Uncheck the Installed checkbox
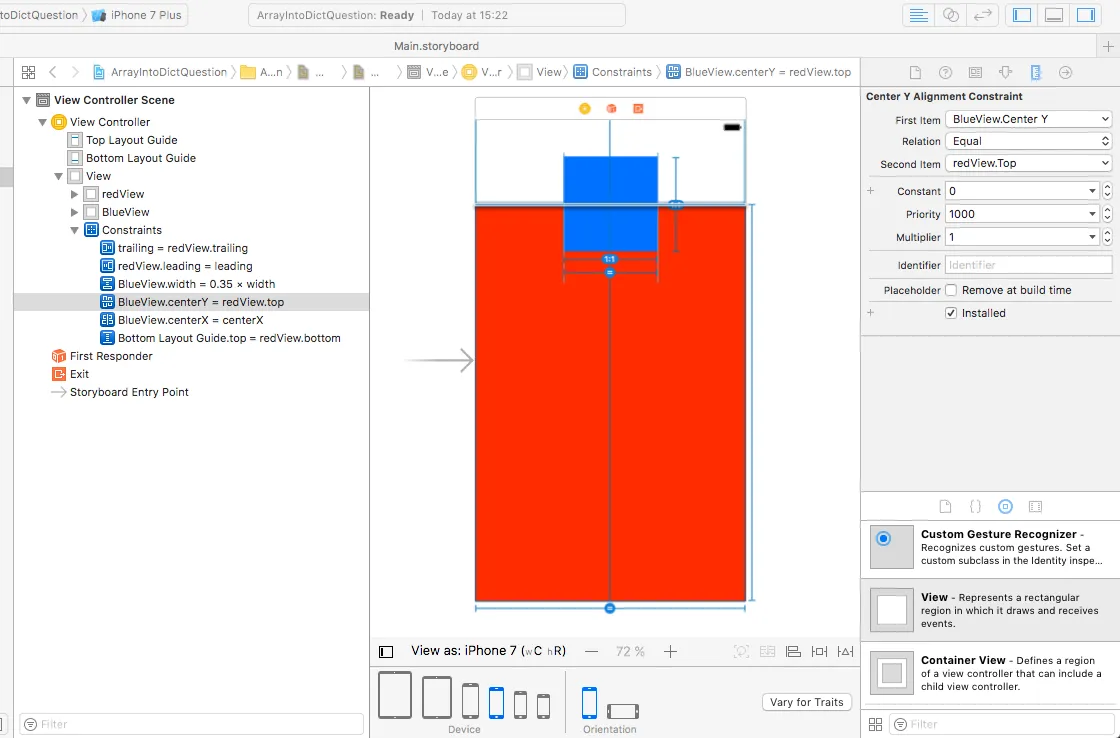 coord(951,313)
